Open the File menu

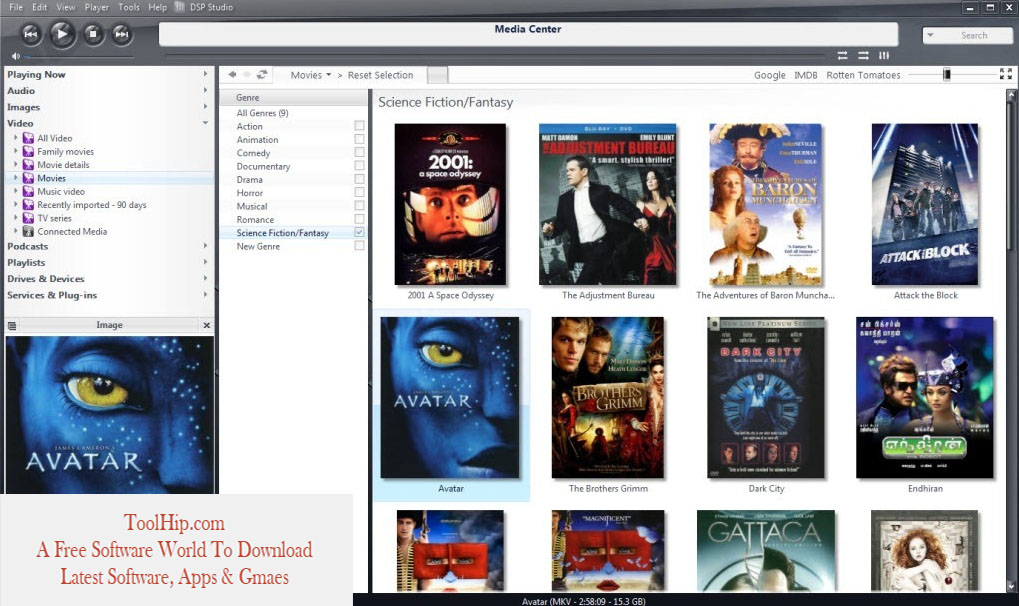pyautogui.click(x=16, y=7)
